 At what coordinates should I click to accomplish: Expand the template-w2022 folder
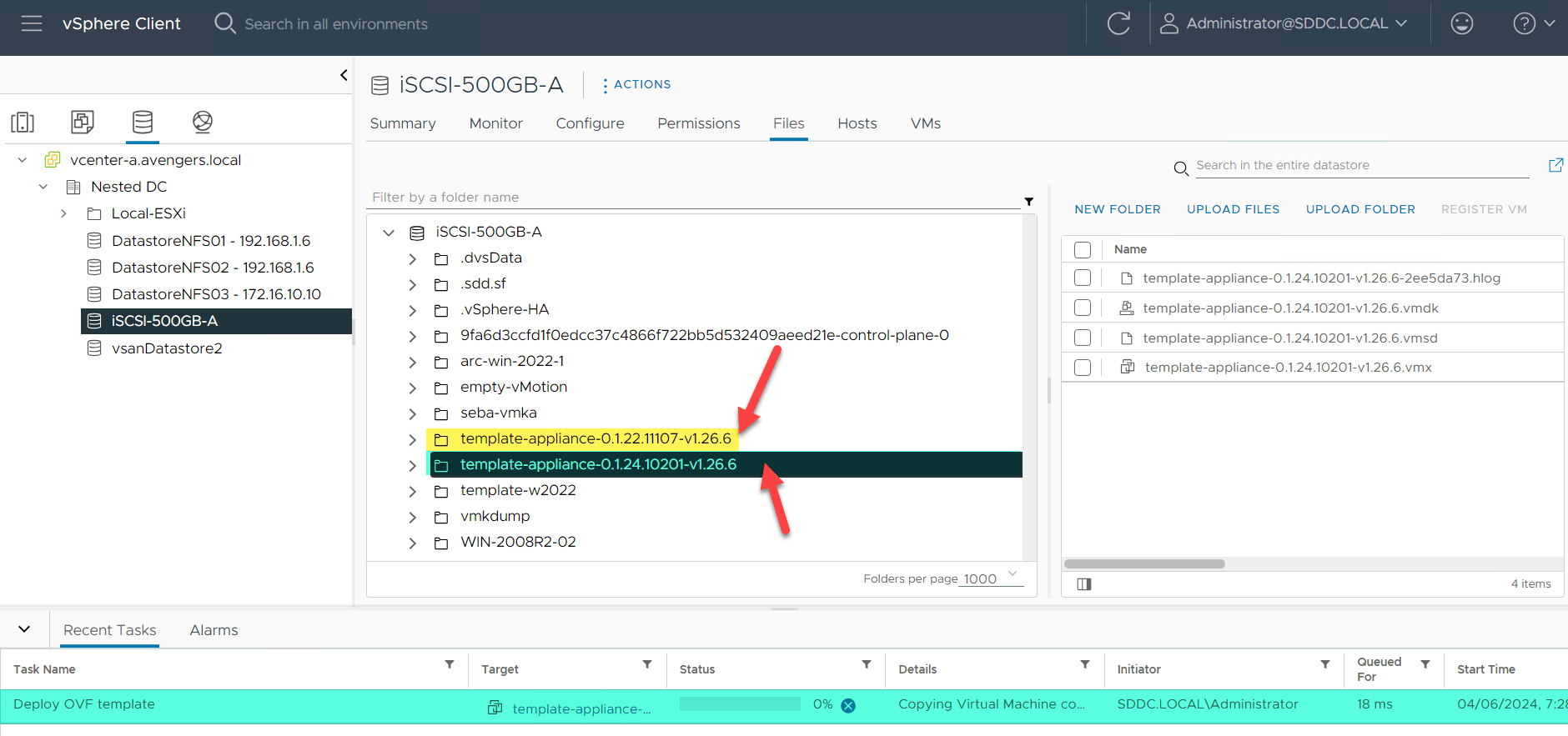tap(412, 491)
